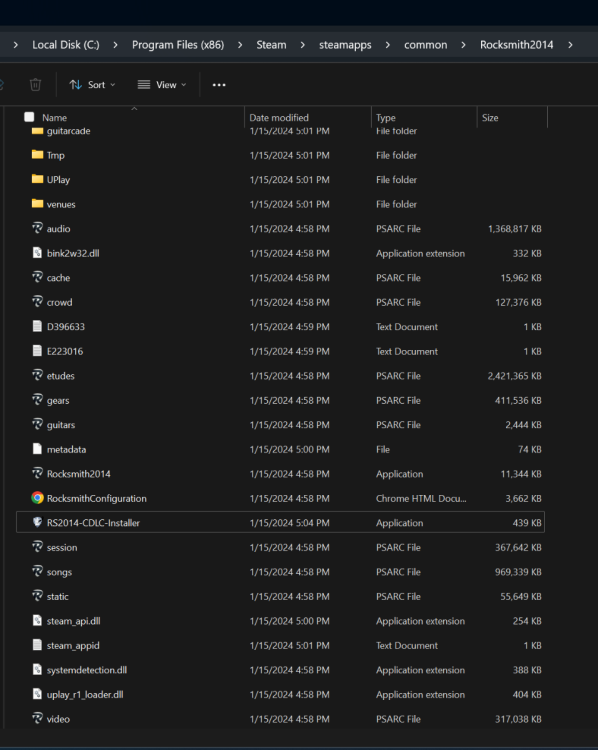
Task: Click the session PSARC file icon
Action: [37, 547]
